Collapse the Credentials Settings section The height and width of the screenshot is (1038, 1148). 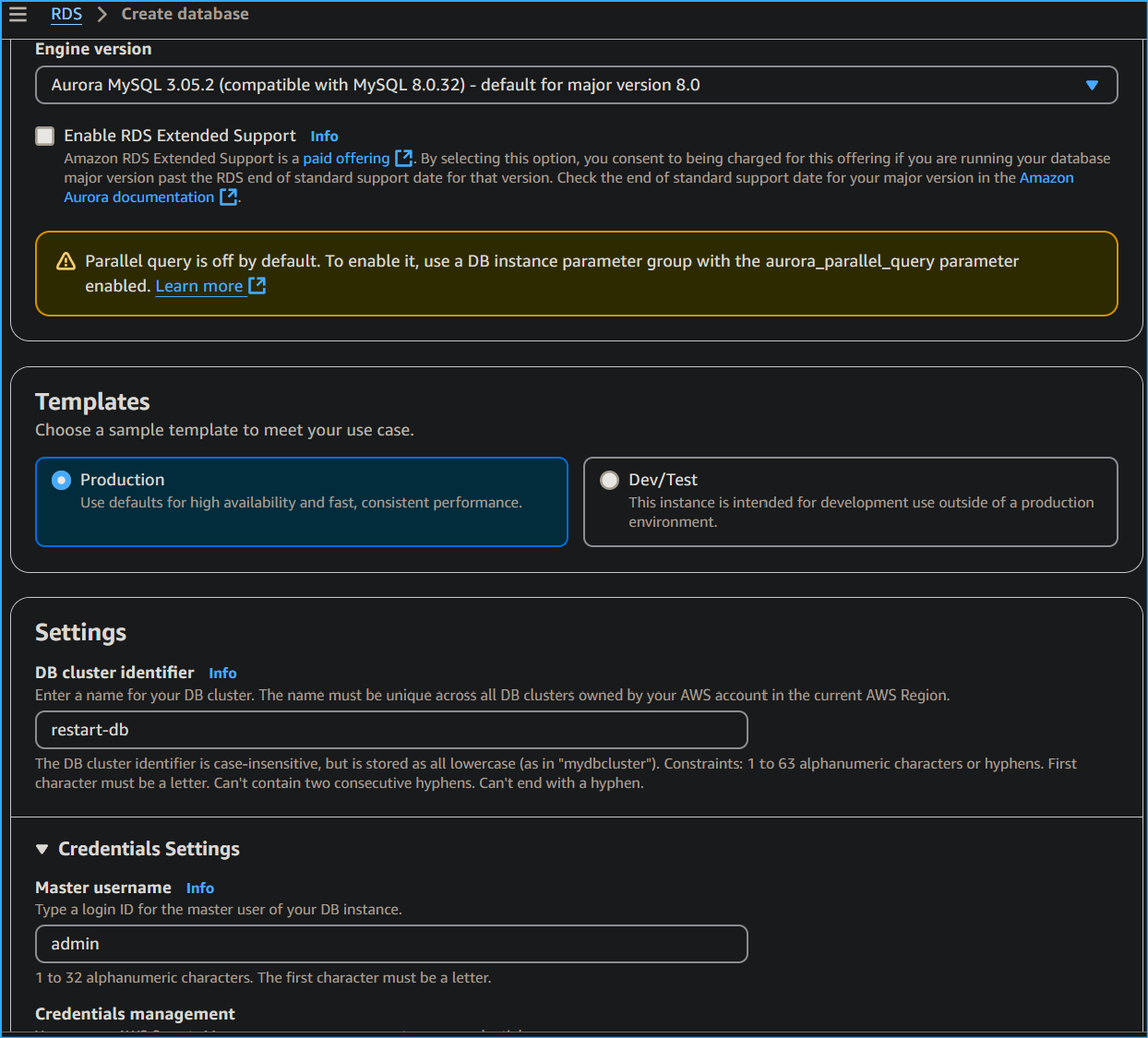tap(41, 848)
